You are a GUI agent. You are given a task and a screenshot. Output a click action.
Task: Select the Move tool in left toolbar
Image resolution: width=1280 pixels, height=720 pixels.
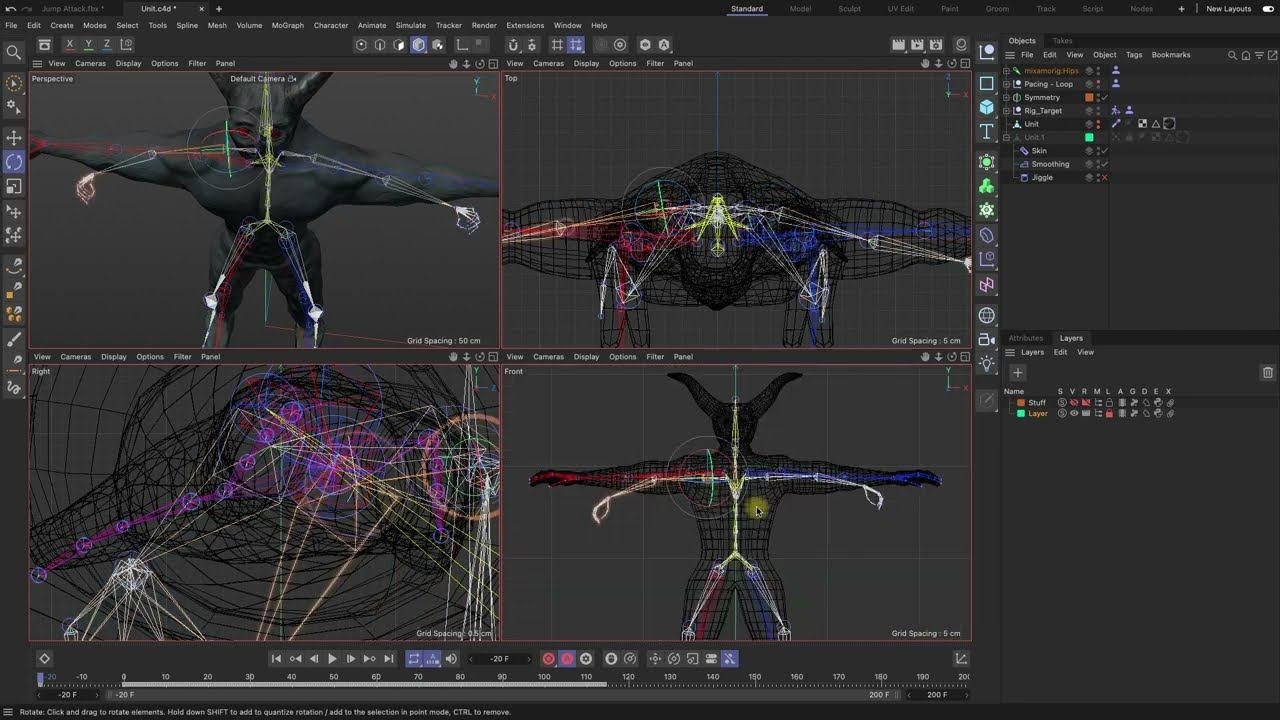pyautogui.click(x=14, y=137)
